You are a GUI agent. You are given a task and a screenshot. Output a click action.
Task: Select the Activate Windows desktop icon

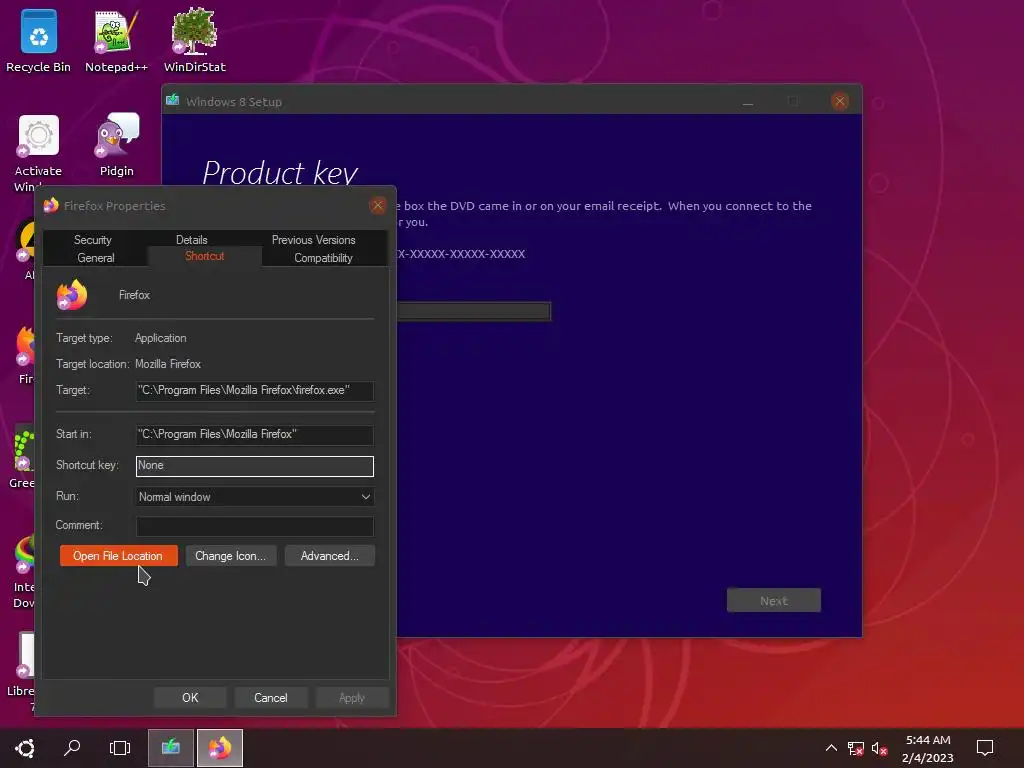click(x=39, y=153)
